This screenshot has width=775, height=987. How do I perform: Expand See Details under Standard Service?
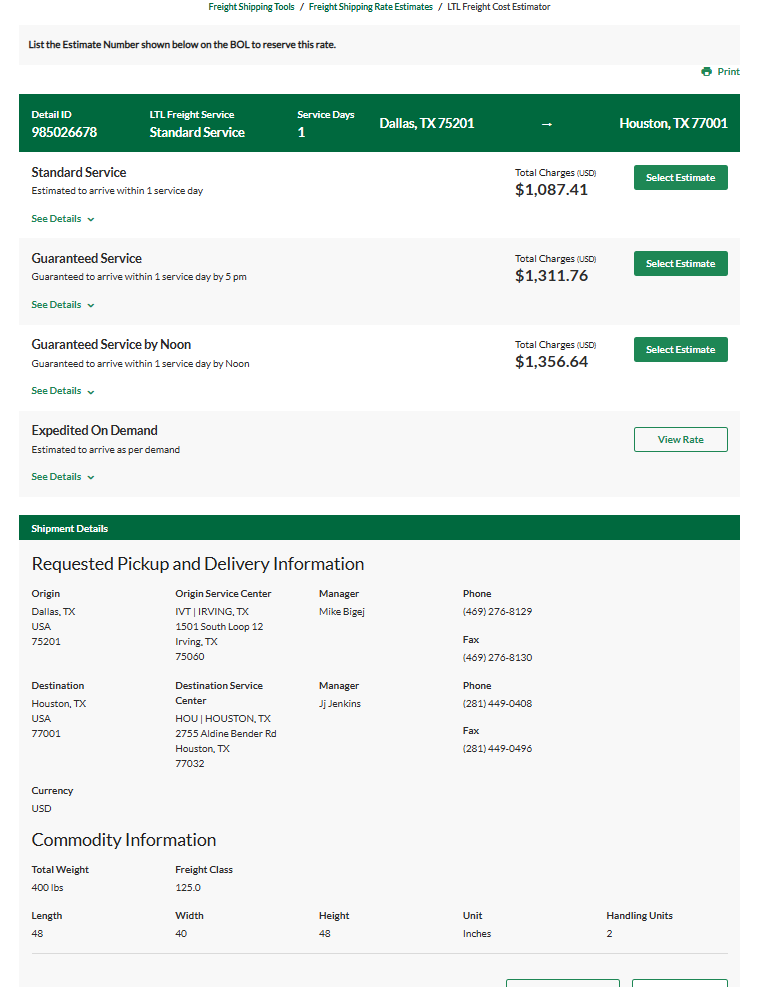click(x=63, y=219)
